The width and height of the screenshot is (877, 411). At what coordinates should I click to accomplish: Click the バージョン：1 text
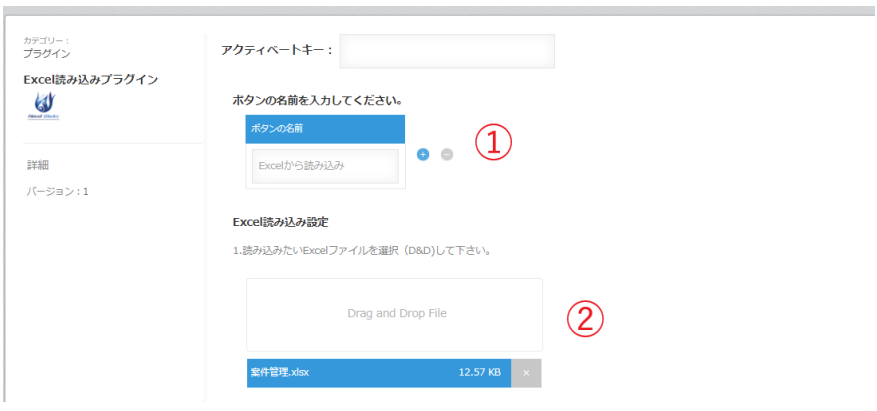pos(58,192)
